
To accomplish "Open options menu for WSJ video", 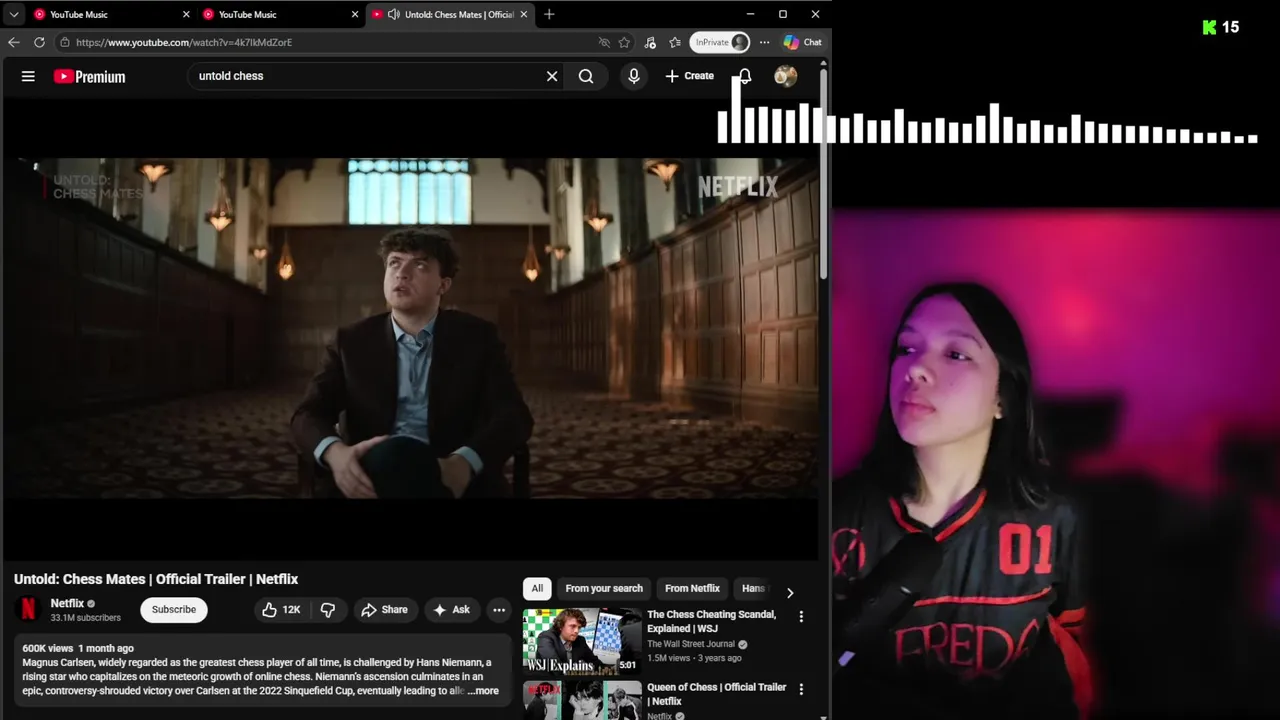I will 800,617.
